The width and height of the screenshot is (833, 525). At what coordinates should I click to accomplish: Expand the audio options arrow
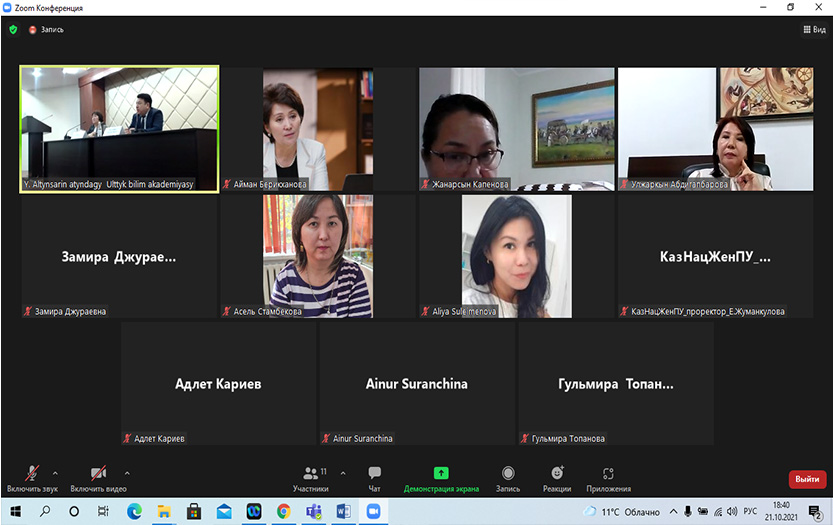coord(55,473)
